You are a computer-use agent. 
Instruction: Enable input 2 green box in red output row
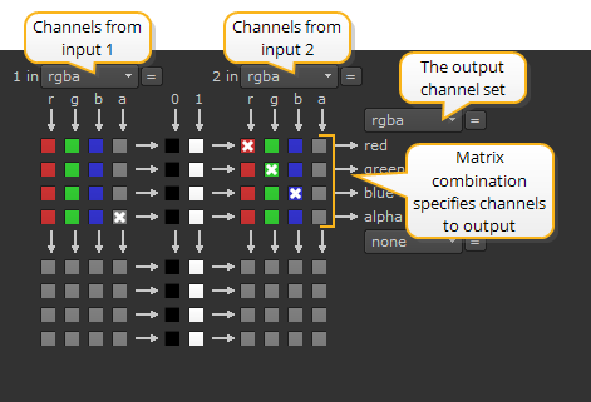272,146
